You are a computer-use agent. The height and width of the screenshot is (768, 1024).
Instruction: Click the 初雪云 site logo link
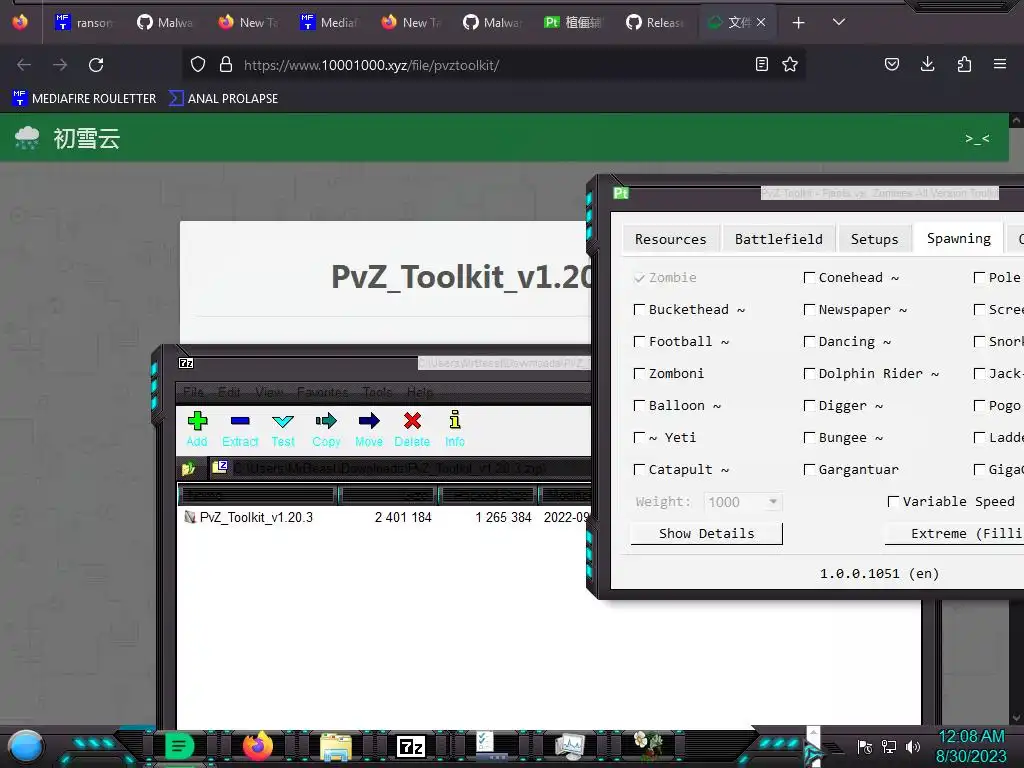click(x=67, y=138)
